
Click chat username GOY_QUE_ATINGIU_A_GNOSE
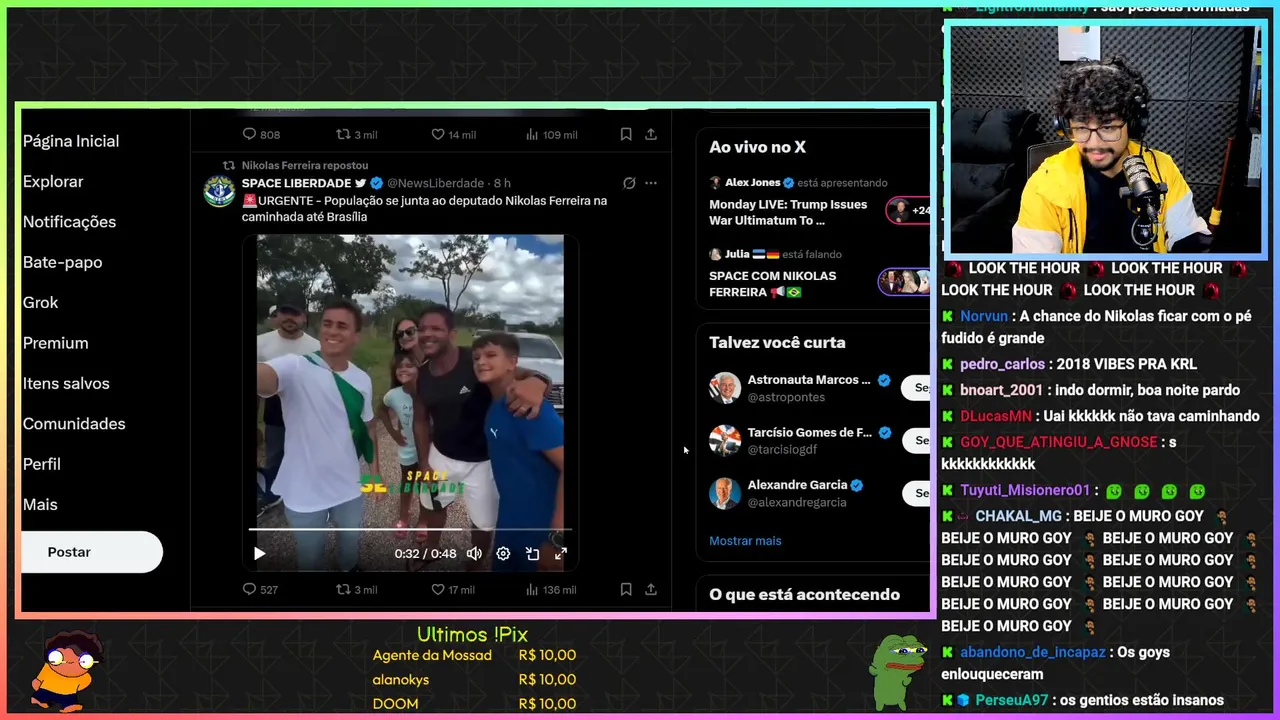(1059, 442)
